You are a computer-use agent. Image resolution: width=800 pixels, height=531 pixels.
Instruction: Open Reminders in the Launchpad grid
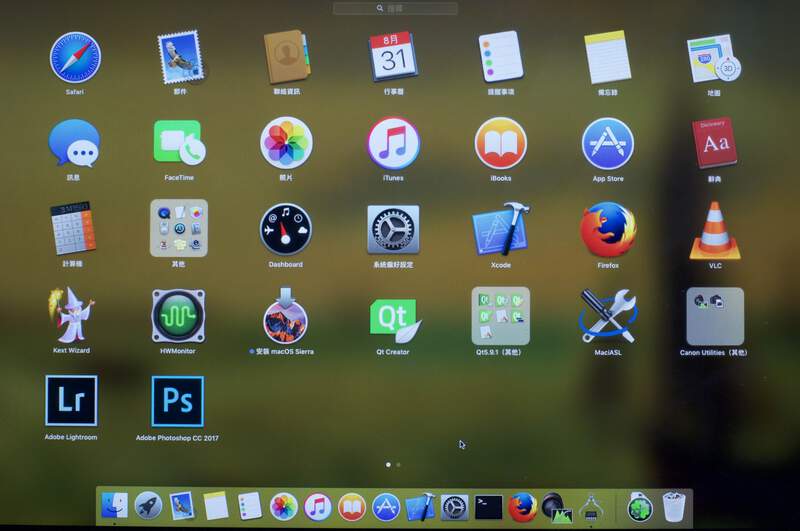point(501,56)
